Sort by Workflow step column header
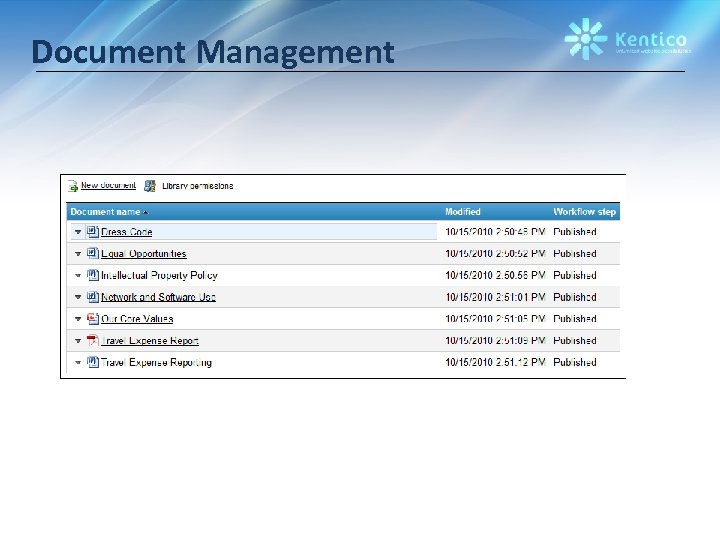 coord(584,212)
